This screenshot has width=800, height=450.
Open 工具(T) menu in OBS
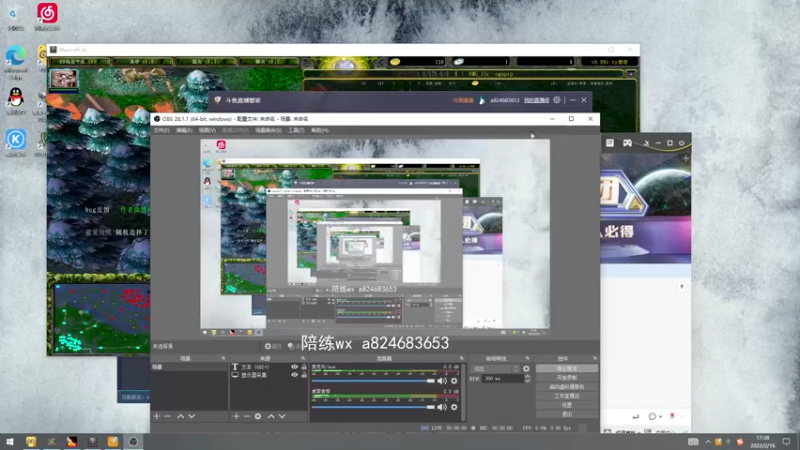[x=296, y=131]
